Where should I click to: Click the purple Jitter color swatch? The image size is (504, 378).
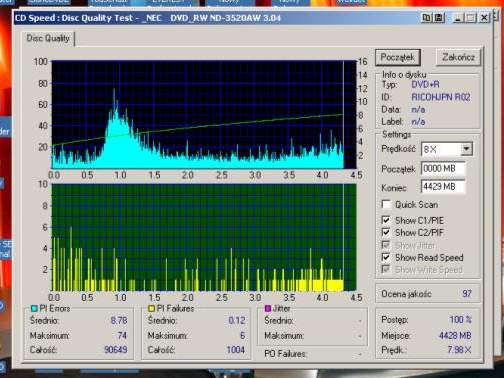coord(267,309)
